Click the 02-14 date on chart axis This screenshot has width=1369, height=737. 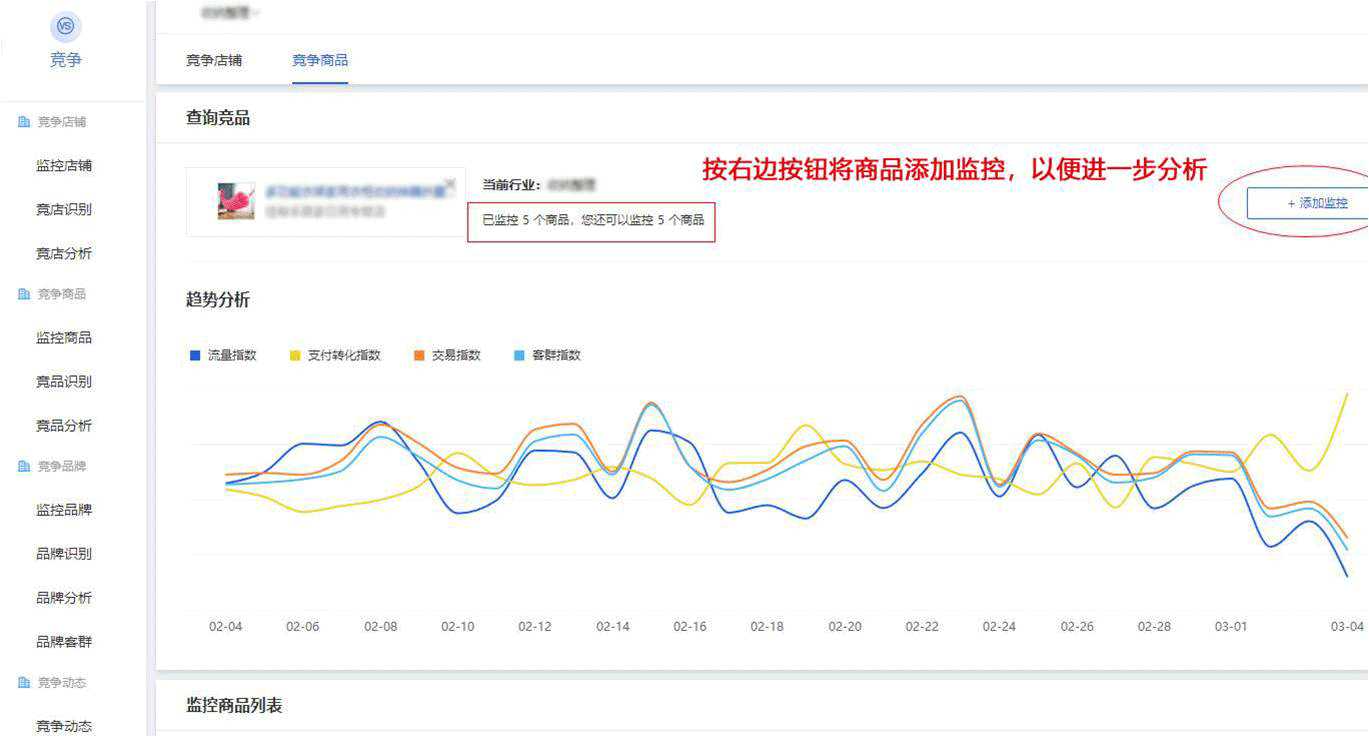point(613,627)
